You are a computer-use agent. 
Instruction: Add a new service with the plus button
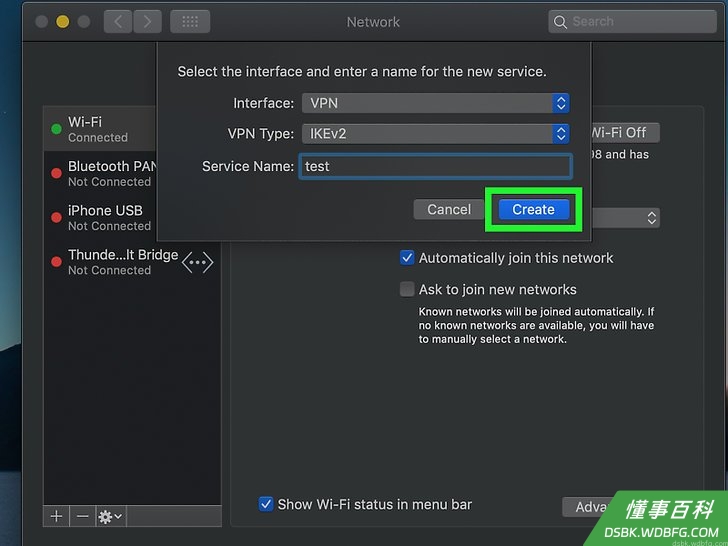point(56,516)
